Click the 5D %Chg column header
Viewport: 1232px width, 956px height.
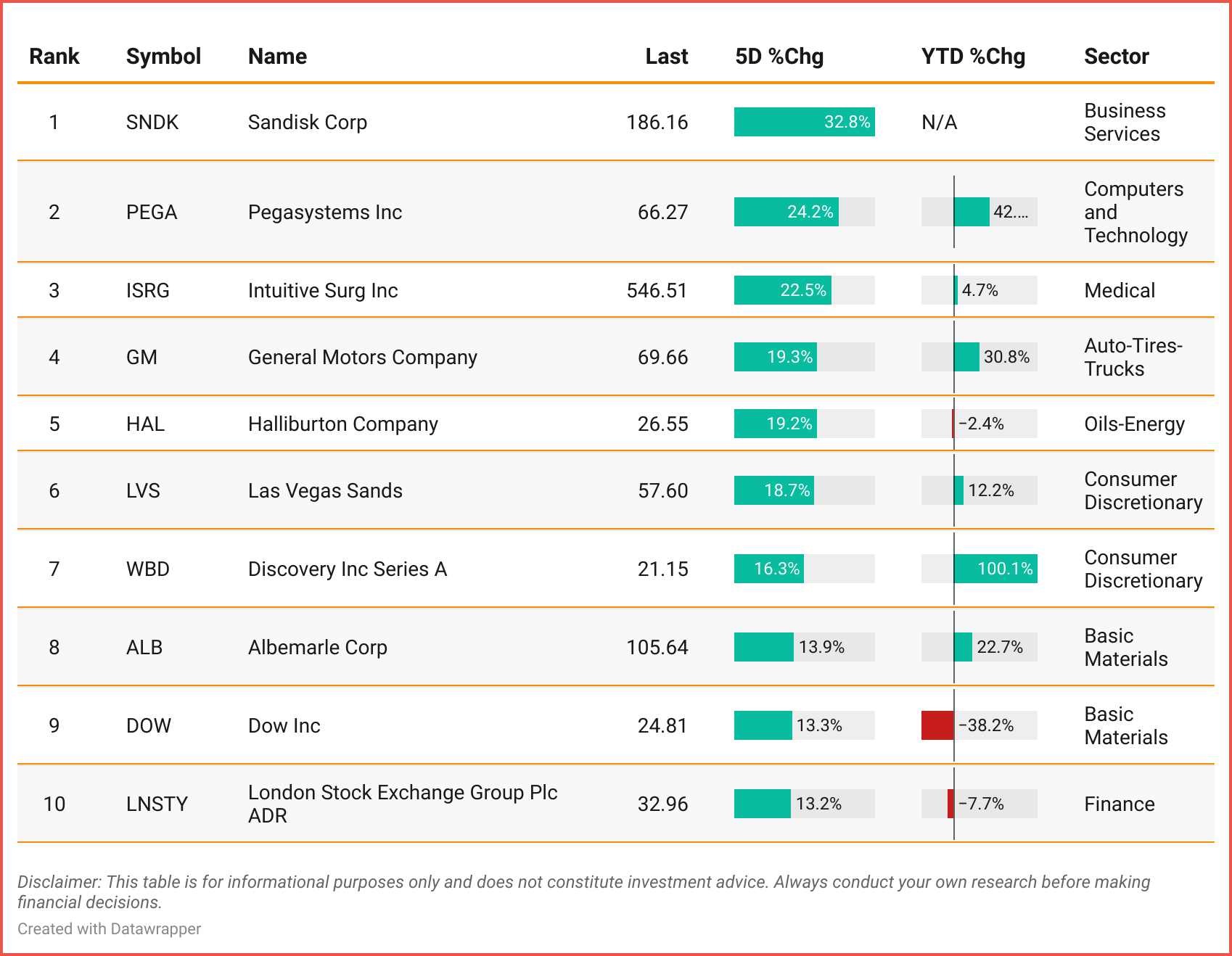pyautogui.click(x=779, y=57)
